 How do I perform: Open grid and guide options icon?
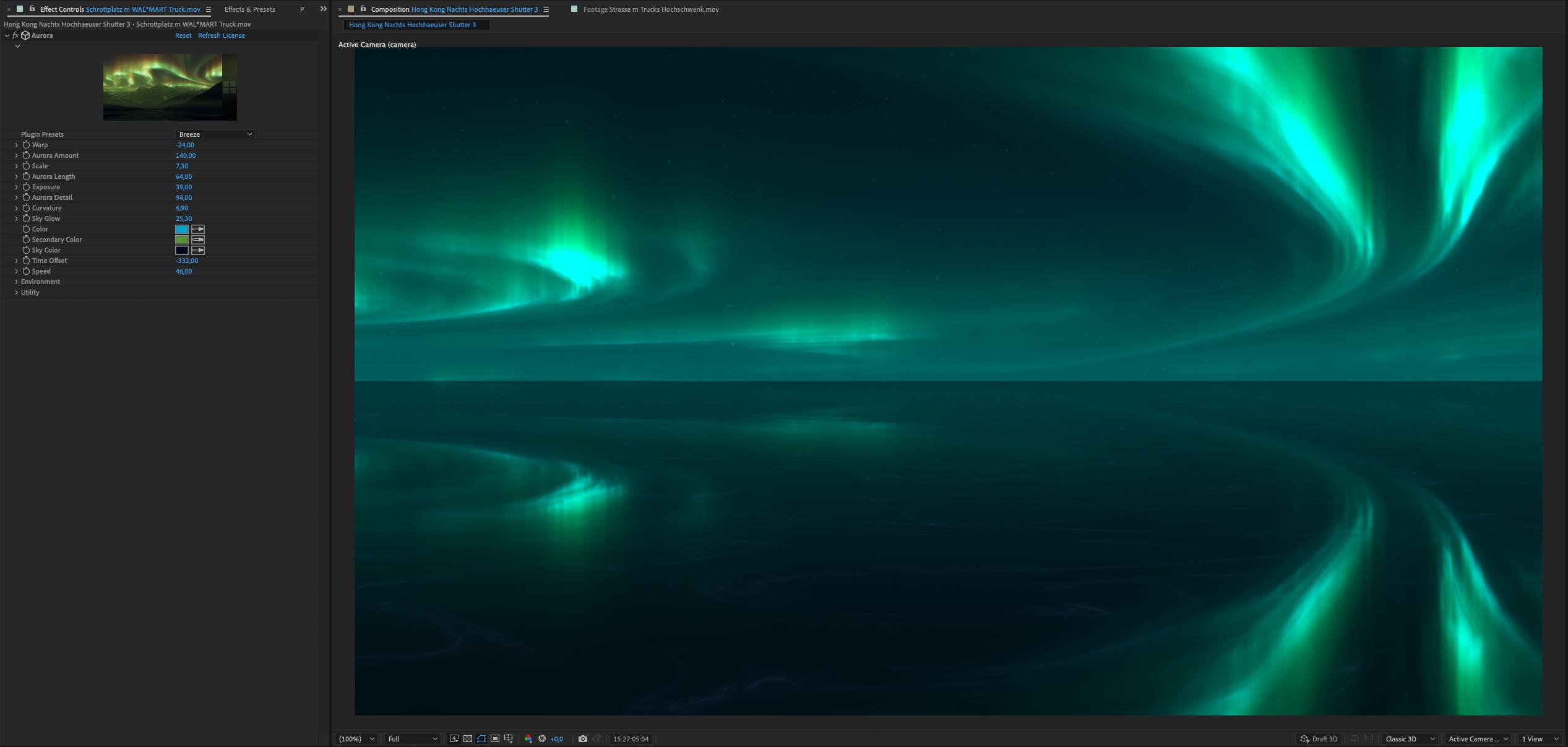(509, 738)
